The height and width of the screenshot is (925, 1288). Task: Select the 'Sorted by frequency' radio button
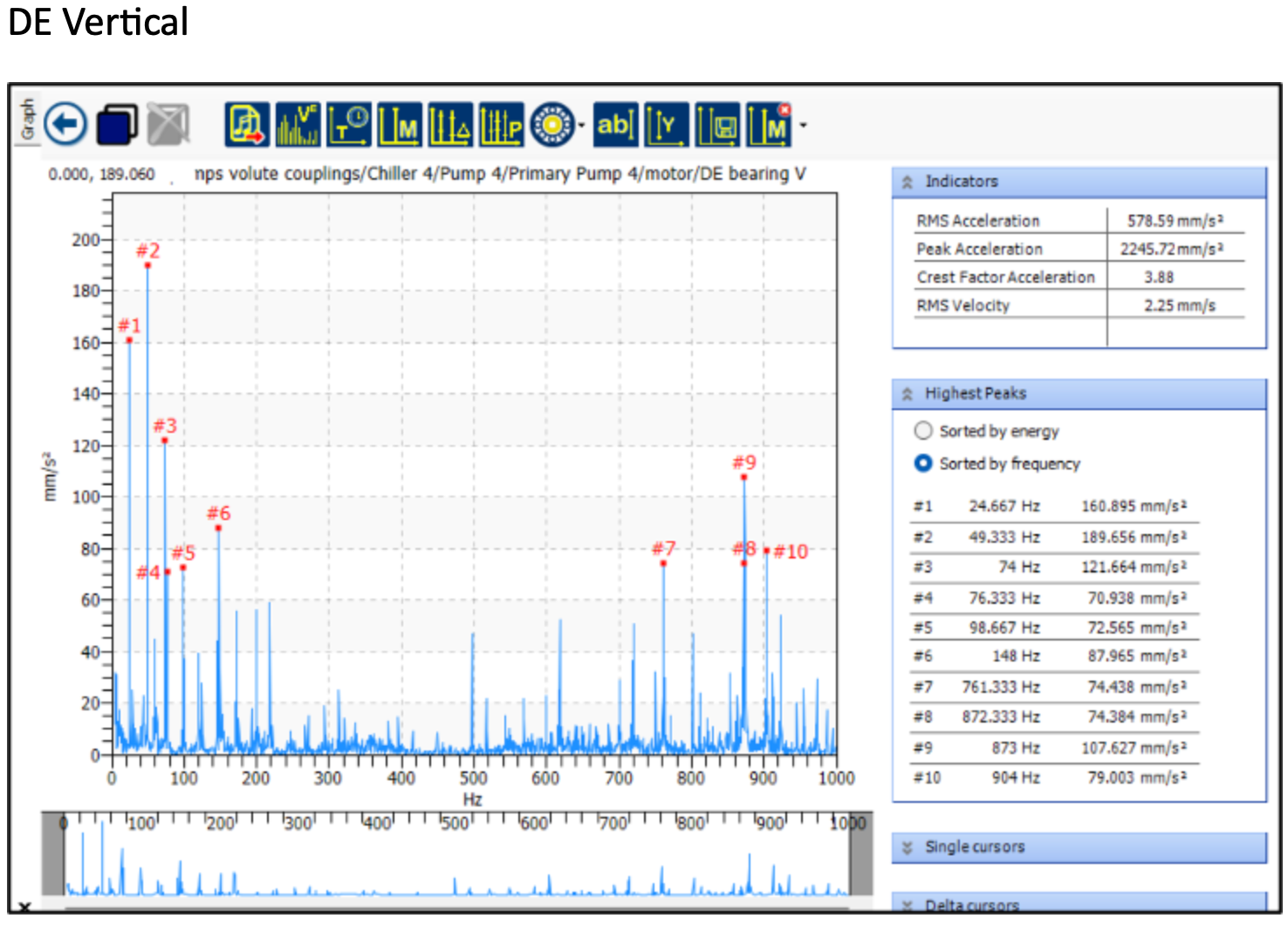923,463
